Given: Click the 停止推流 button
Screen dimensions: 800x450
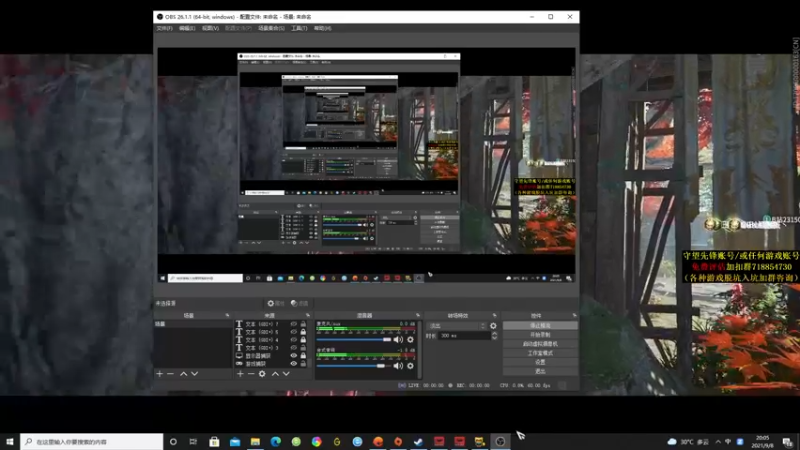Looking at the screenshot, I should (540, 326).
